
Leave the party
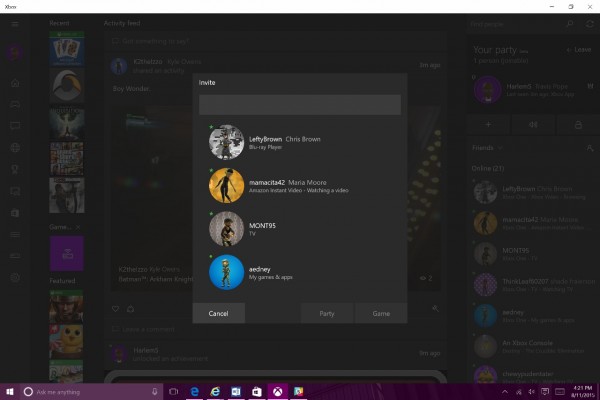click(x=579, y=50)
